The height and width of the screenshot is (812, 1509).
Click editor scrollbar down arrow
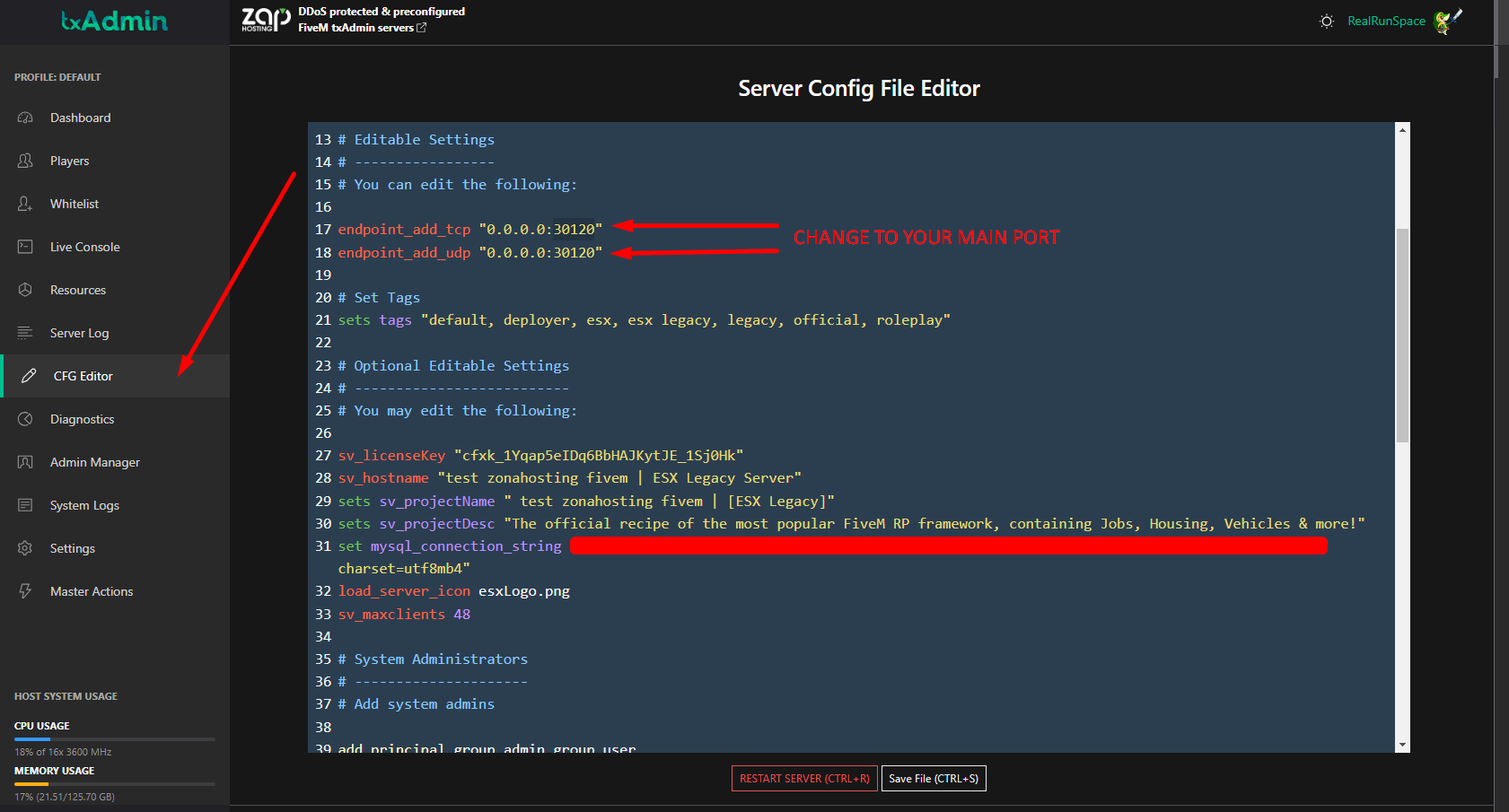point(1402,745)
